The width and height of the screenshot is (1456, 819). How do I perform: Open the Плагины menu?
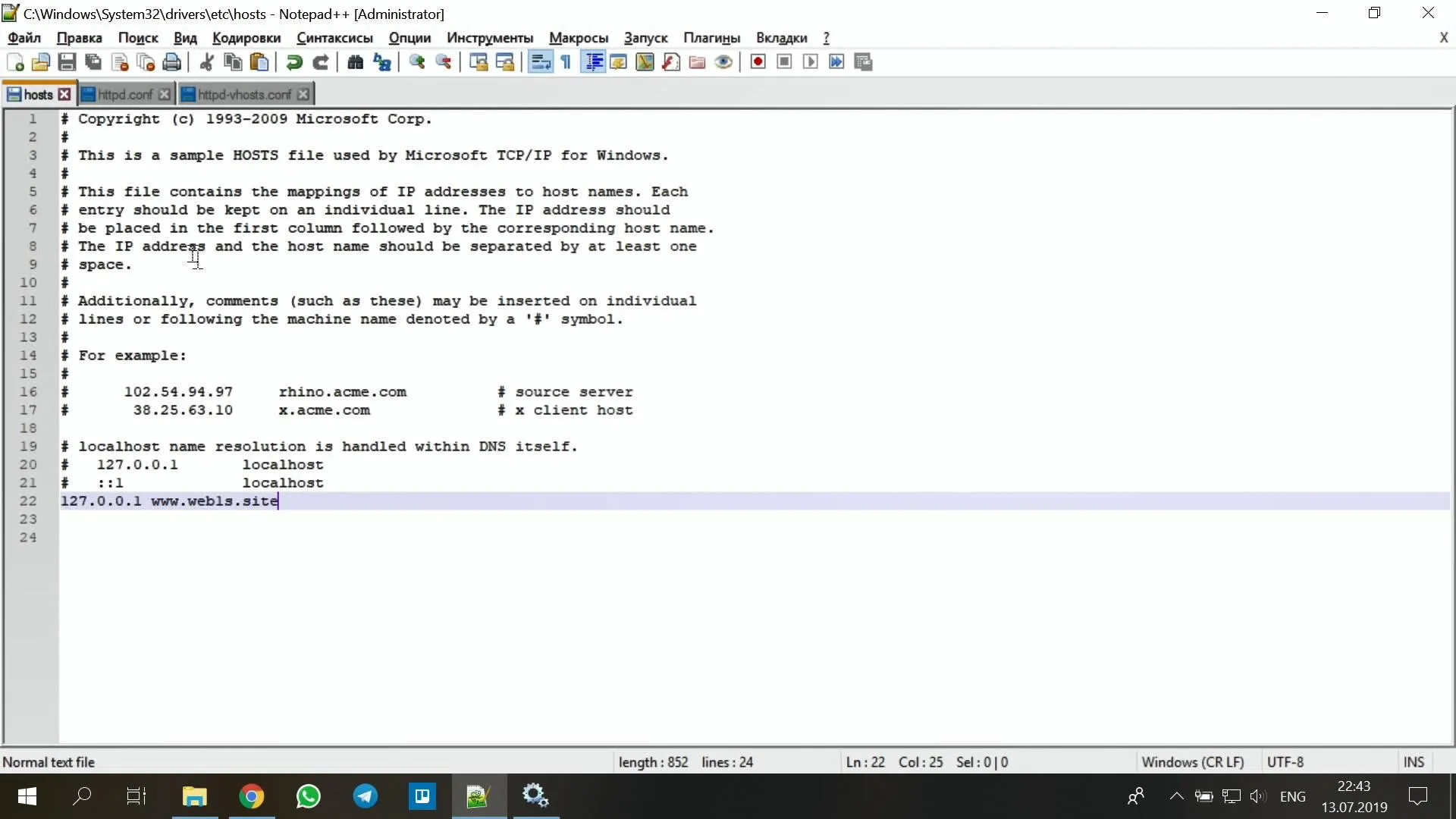click(711, 38)
